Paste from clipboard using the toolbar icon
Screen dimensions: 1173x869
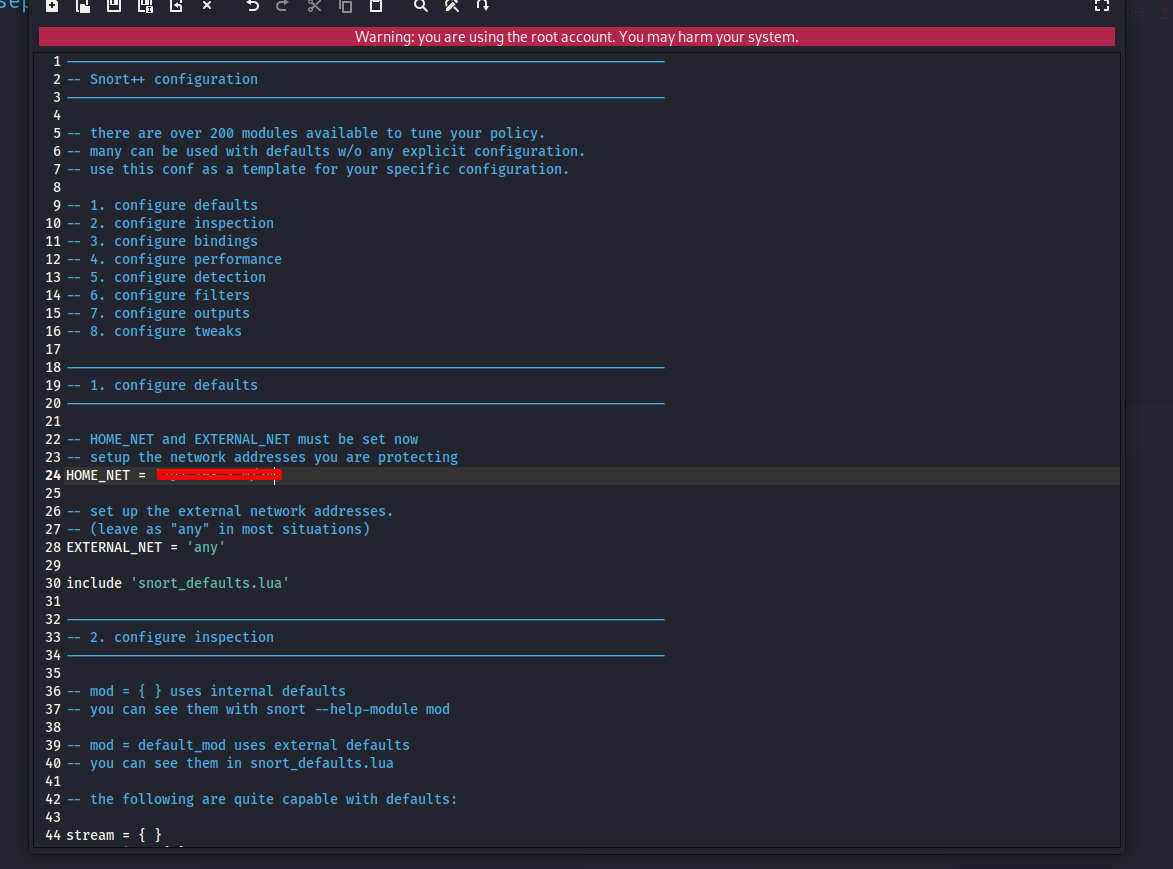coord(376,6)
